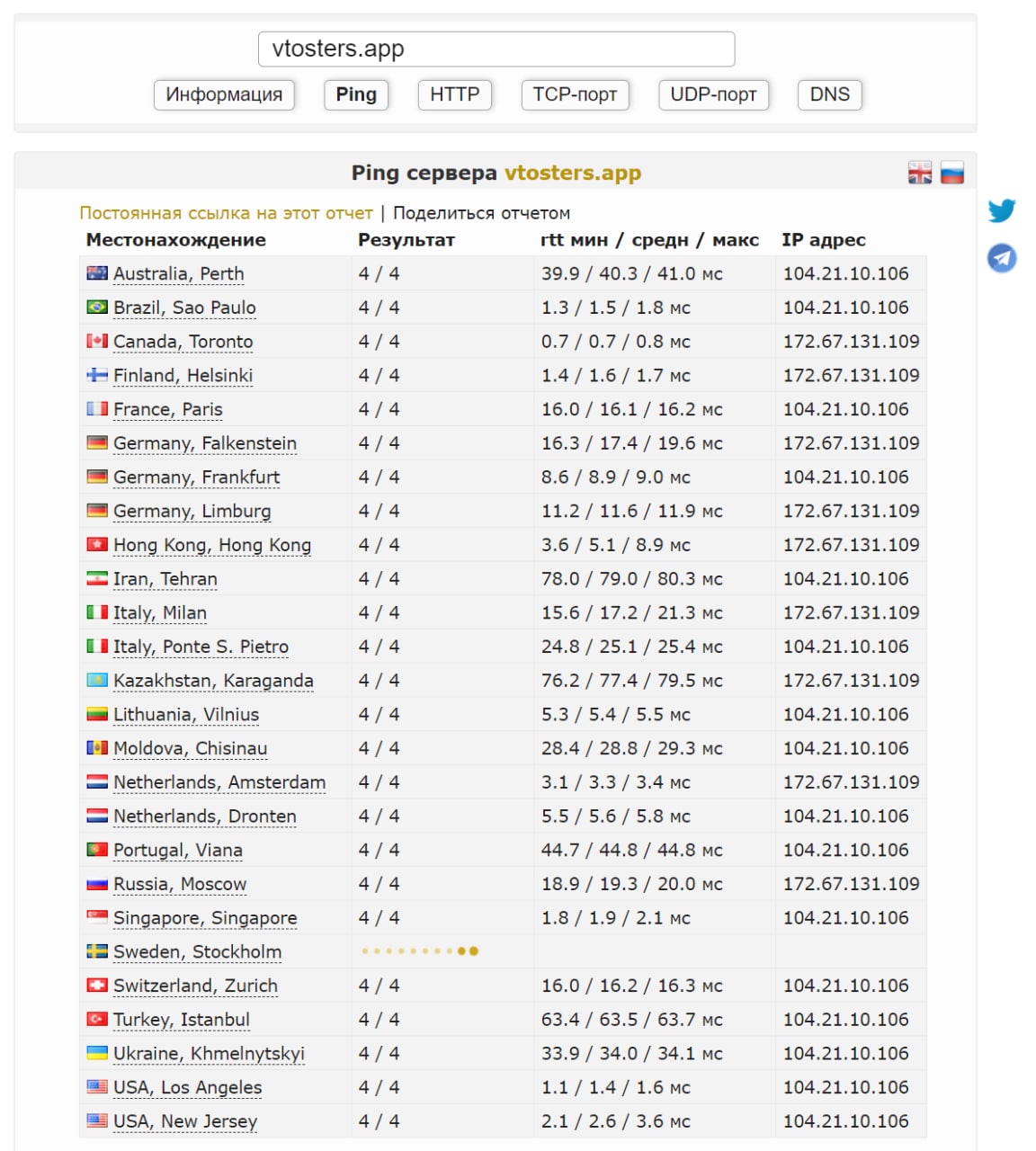Click the Местонахождение column header
The height and width of the screenshot is (1151, 1036).
(x=176, y=240)
